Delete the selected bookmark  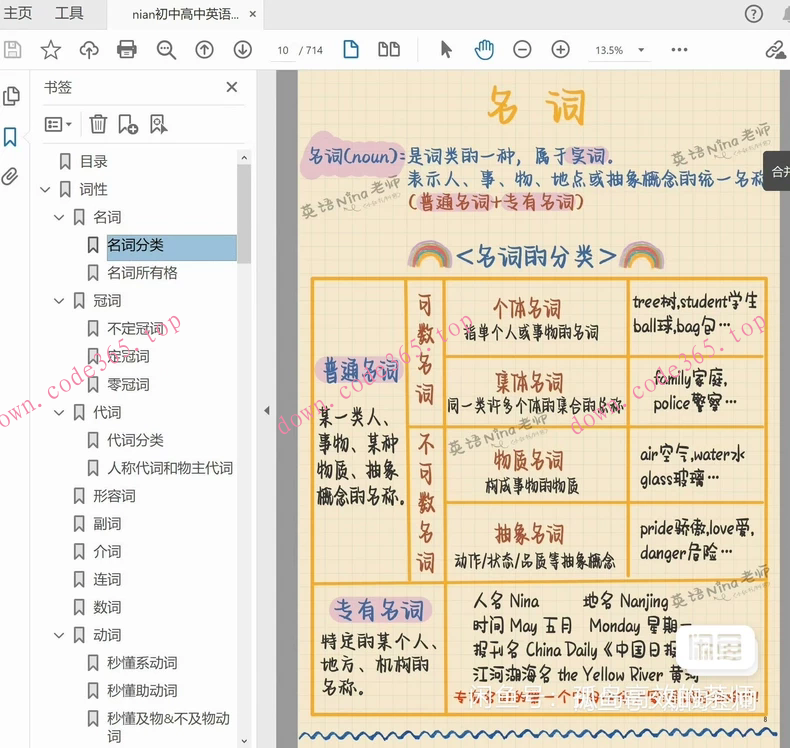point(98,124)
